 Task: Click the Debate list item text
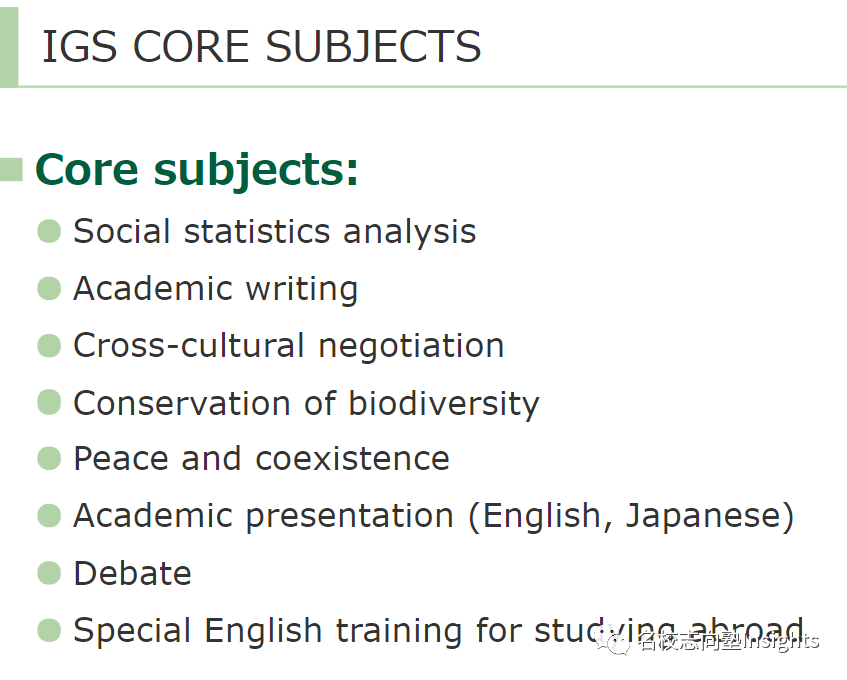[x=132, y=573]
